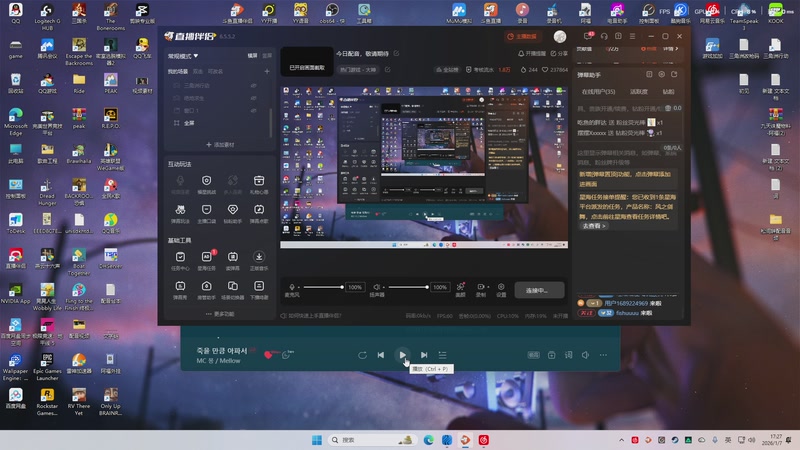
Task: Open speaker device dropdown arrow
Action: [x=384, y=287]
